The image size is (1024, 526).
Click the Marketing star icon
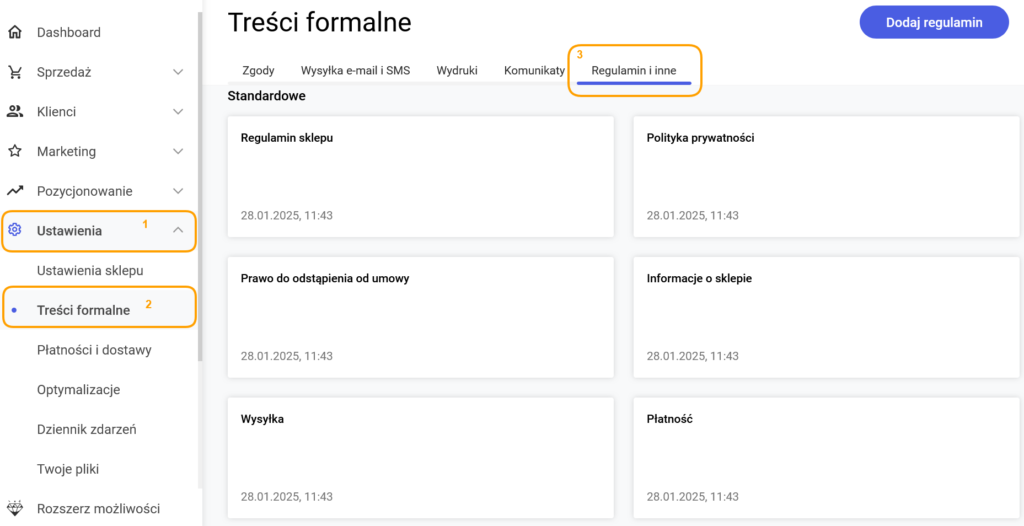14,152
